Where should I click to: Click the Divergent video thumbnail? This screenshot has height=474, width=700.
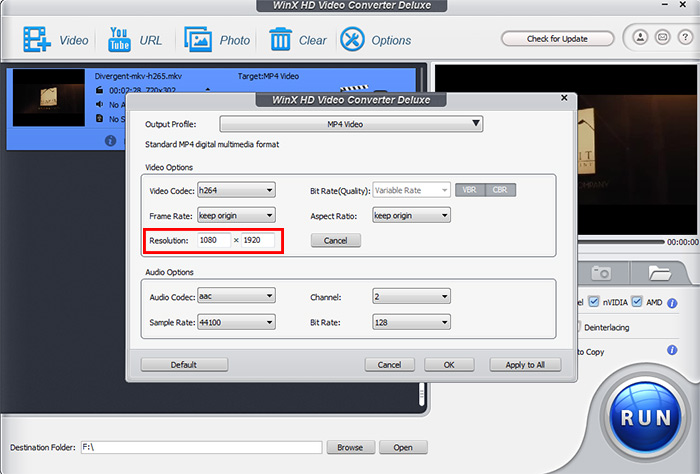(x=49, y=97)
